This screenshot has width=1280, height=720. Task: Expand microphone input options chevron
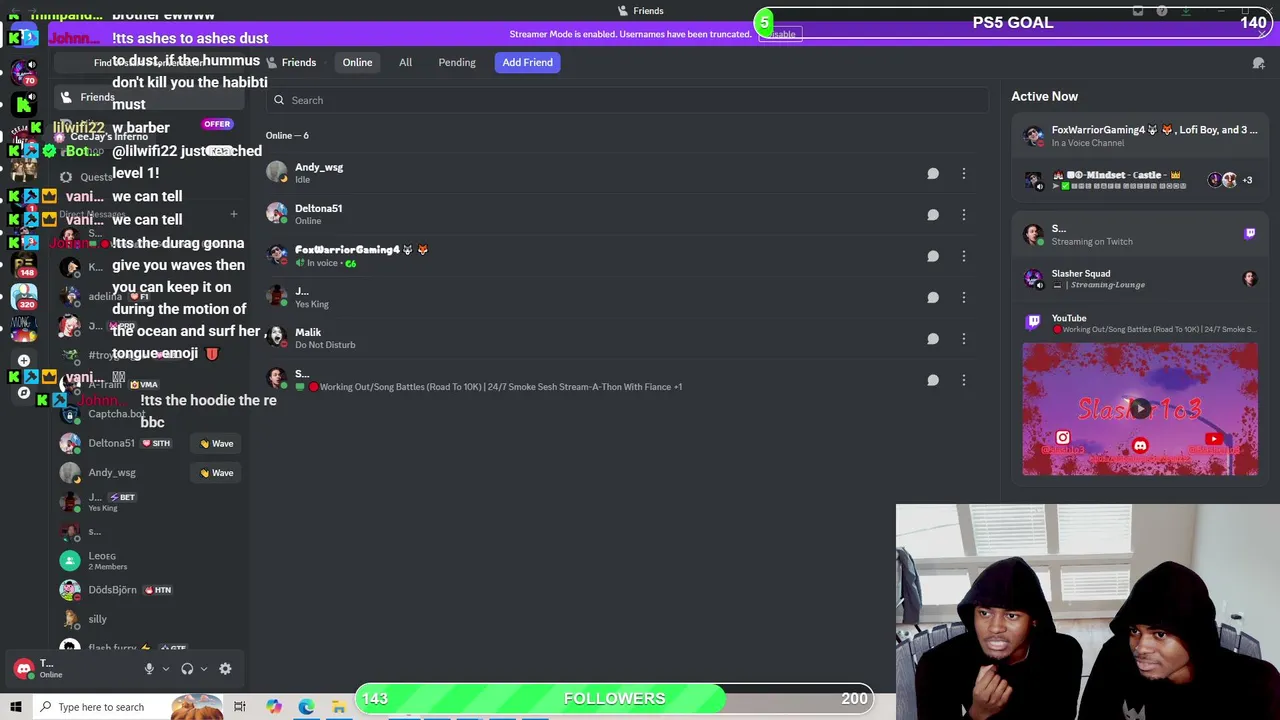pyautogui.click(x=166, y=669)
